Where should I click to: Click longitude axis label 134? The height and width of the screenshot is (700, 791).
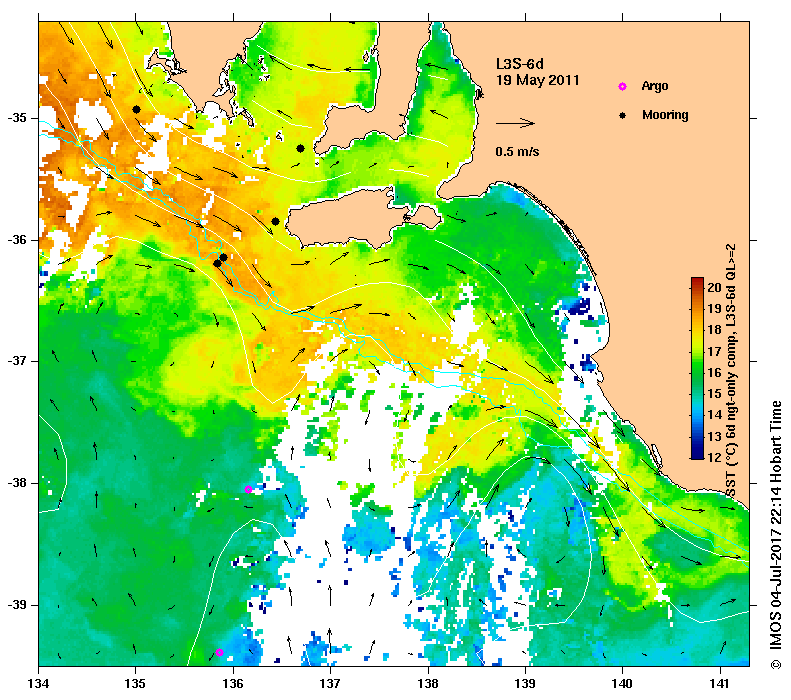point(39,684)
